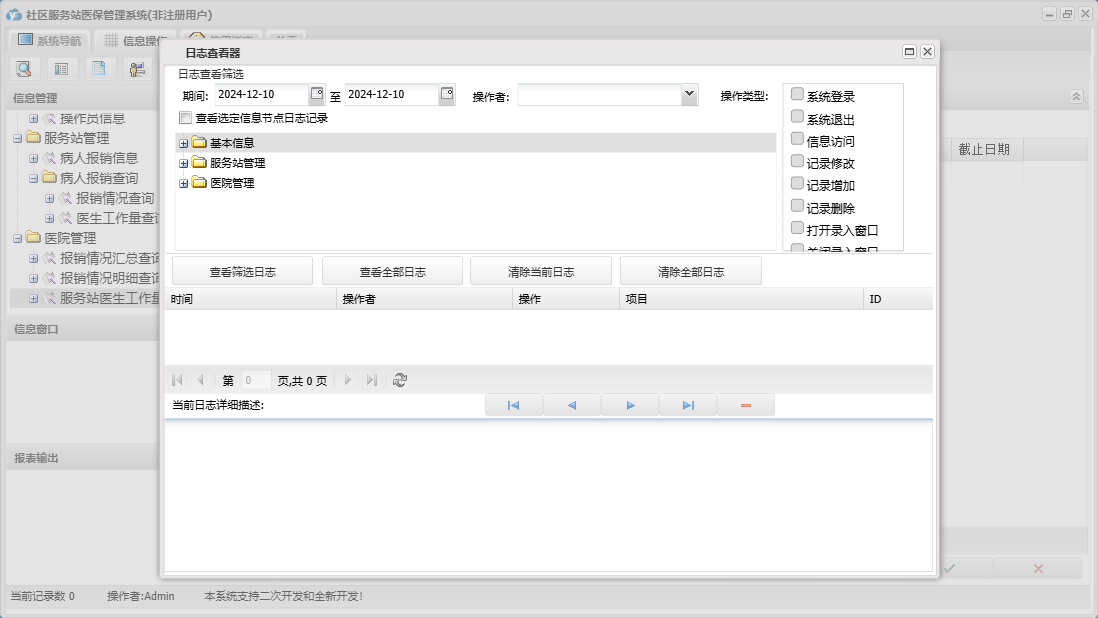Click the start date text field
The image size is (1098, 618).
(260, 95)
